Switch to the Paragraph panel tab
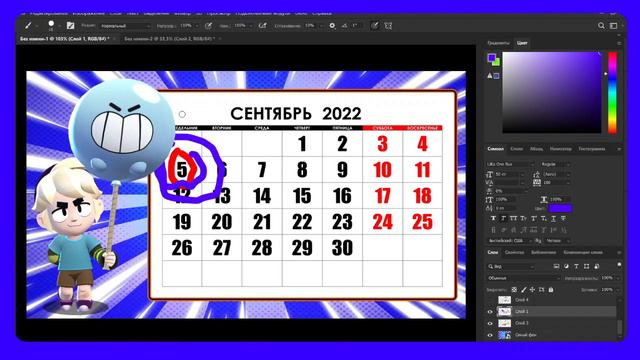 coord(536,149)
